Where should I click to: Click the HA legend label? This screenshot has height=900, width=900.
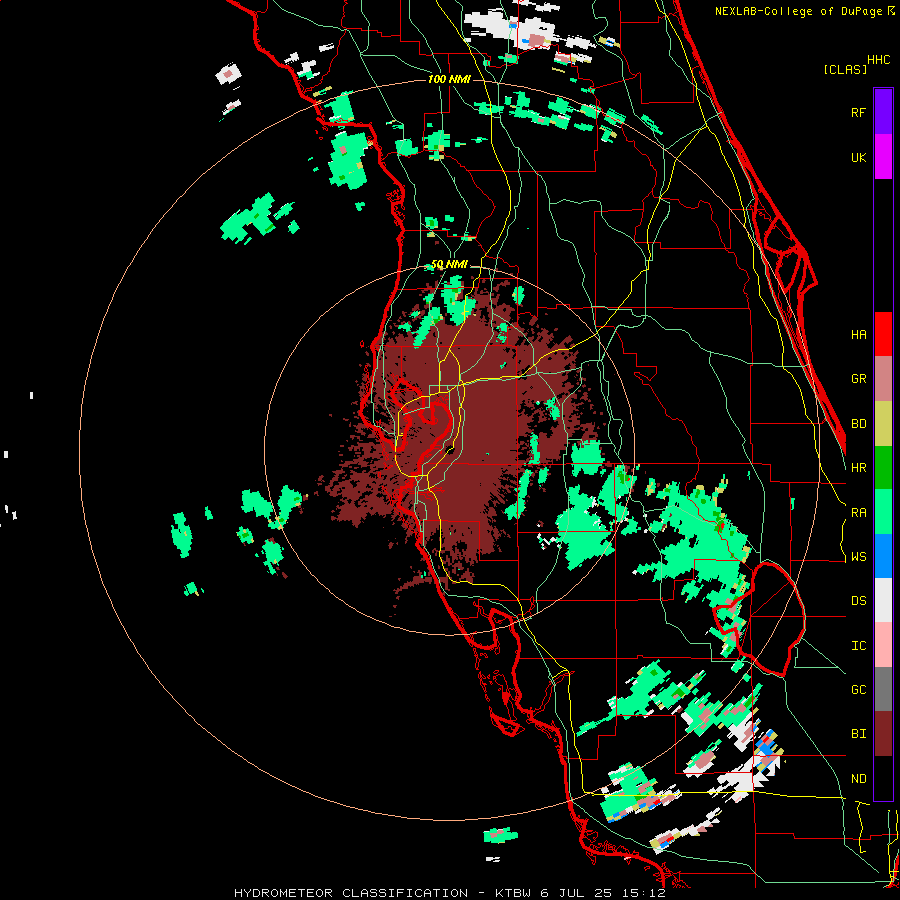tap(858, 335)
